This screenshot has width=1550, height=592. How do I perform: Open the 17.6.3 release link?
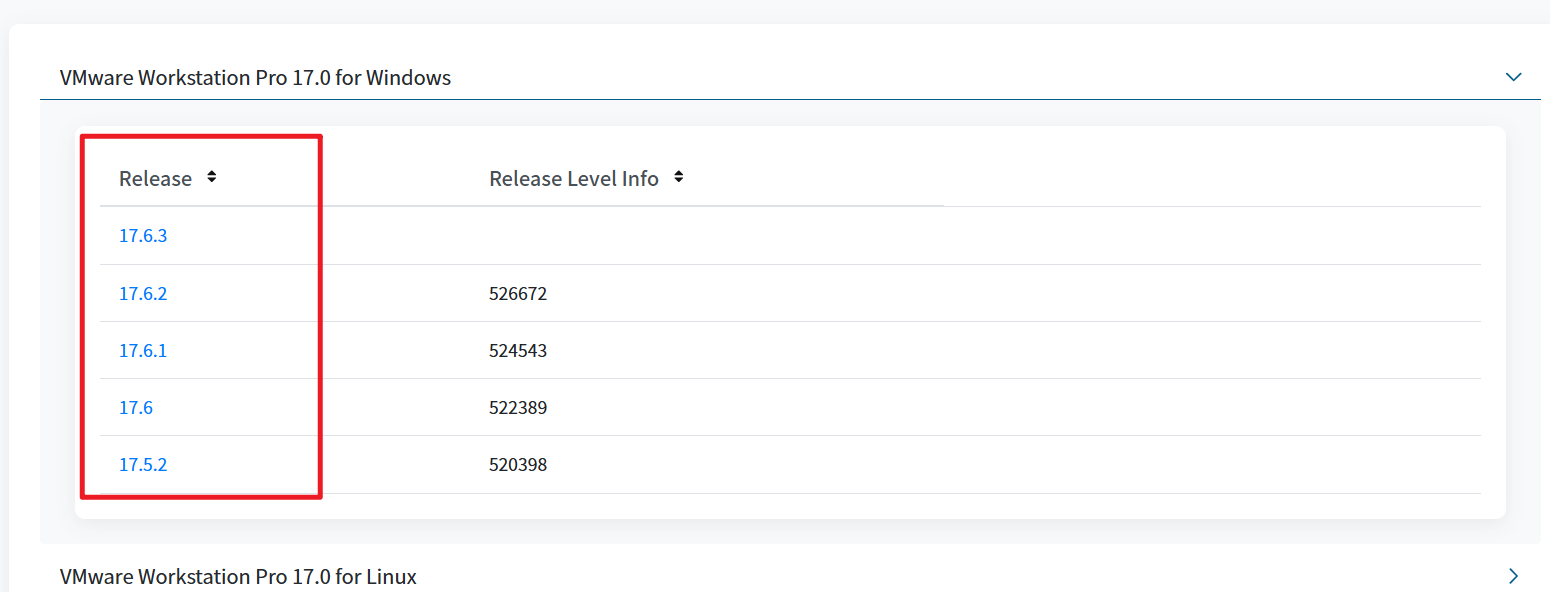[143, 236]
